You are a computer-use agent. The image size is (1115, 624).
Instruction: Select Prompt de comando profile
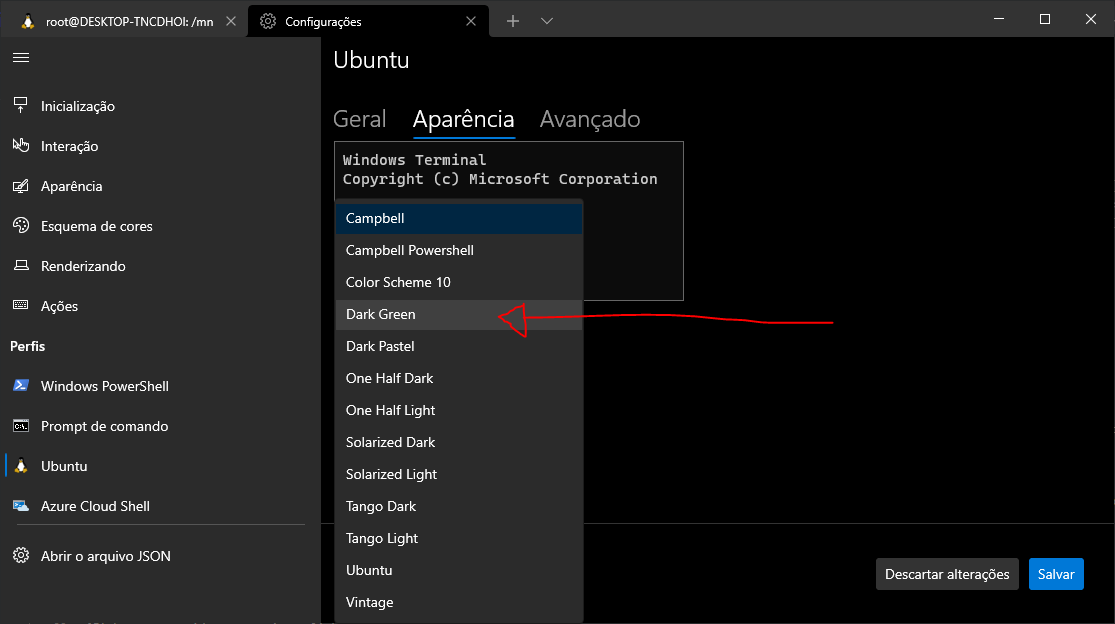(160, 426)
